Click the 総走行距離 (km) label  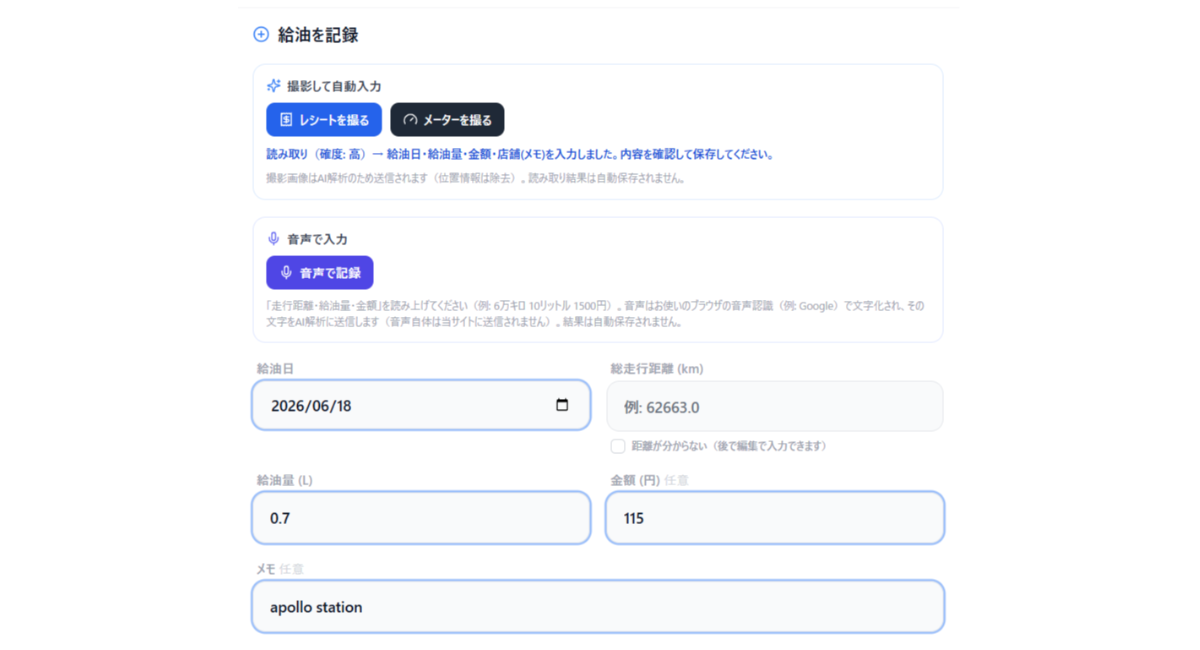(x=657, y=369)
